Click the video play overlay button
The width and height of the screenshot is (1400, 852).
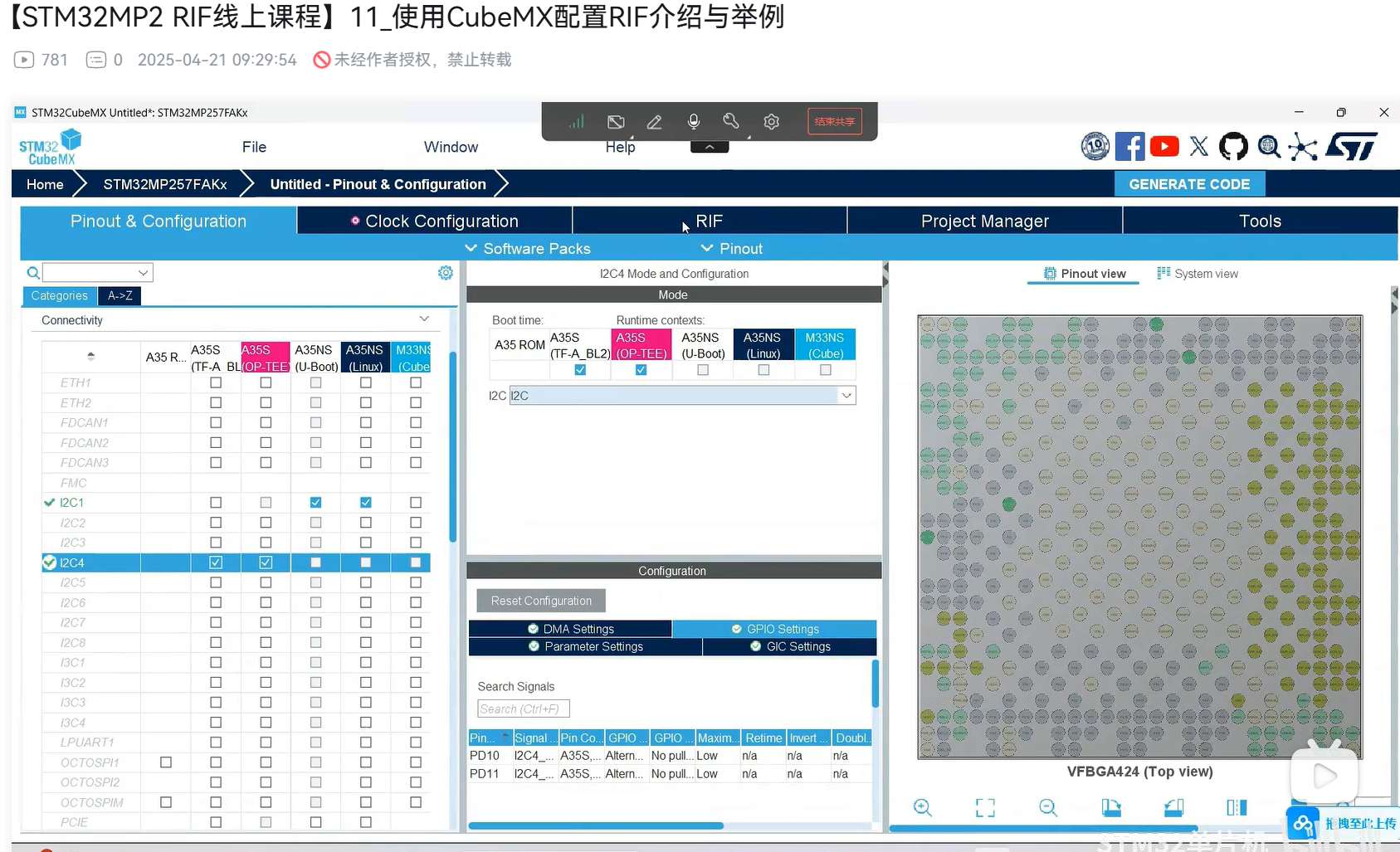tap(1324, 776)
